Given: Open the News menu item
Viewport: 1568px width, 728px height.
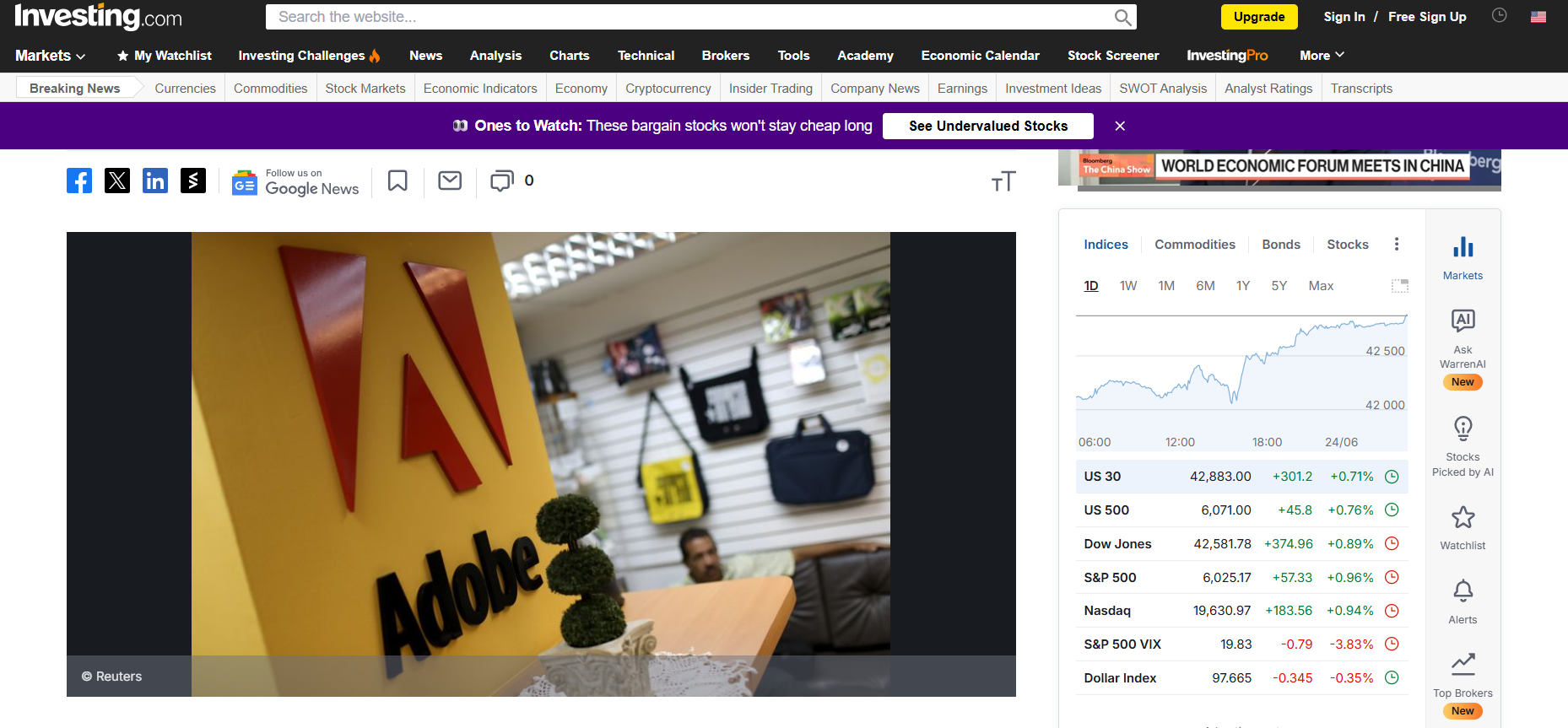Looking at the screenshot, I should (425, 56).
